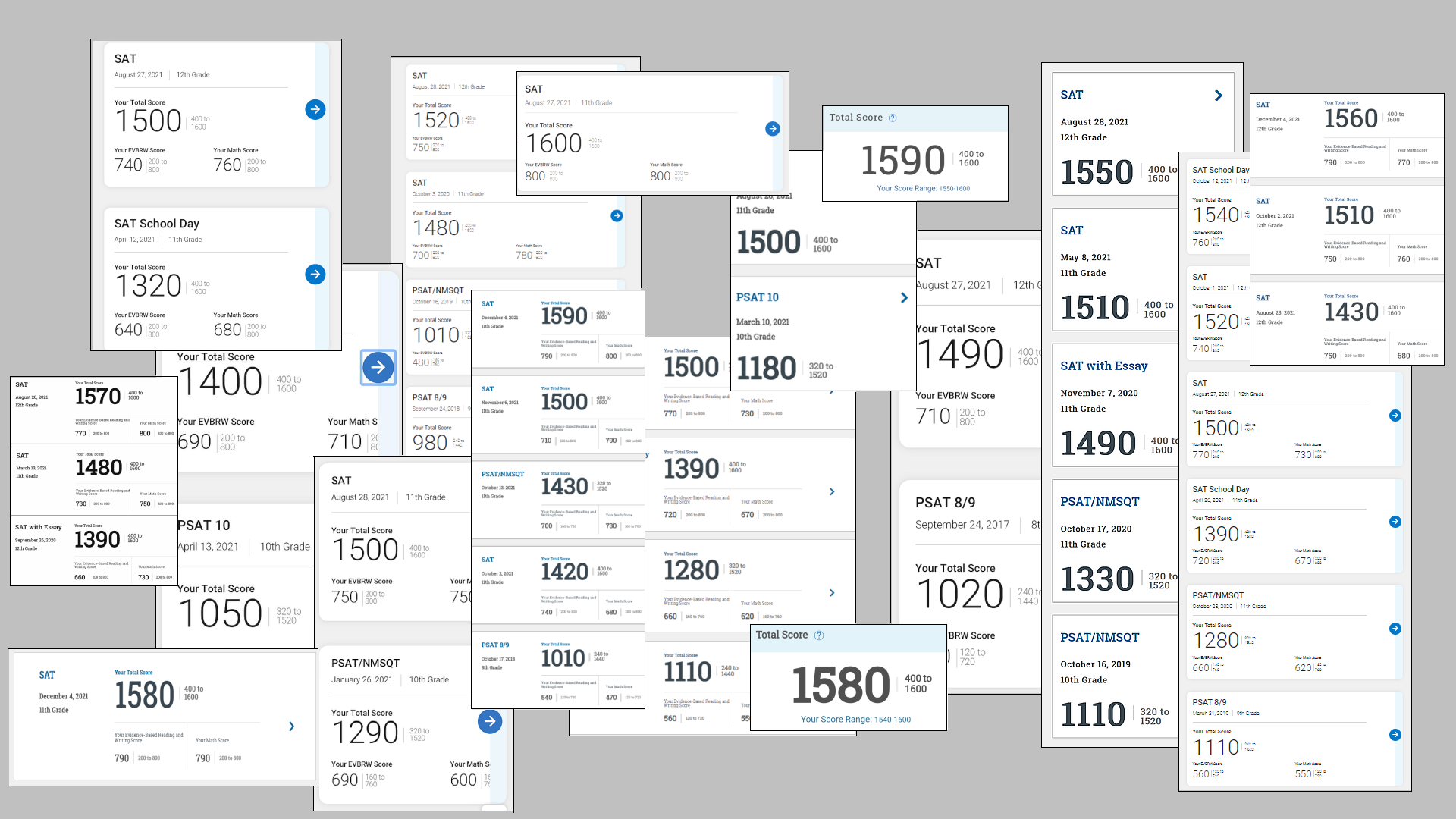Click the SAT heading above May 8, 2021
This screenshot has width=1456, height=819.
coord(1072,231)
